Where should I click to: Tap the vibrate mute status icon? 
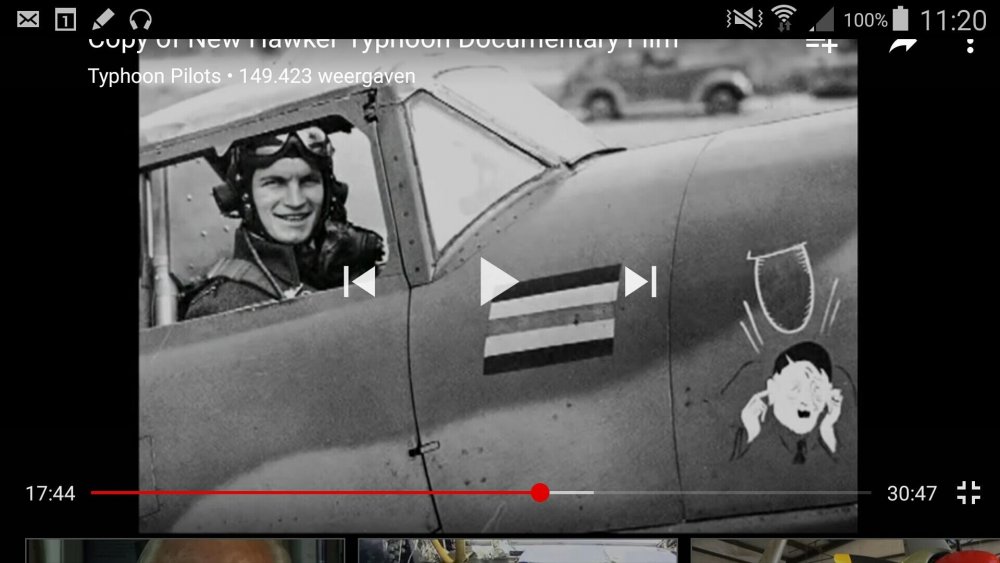click(744, 19)
